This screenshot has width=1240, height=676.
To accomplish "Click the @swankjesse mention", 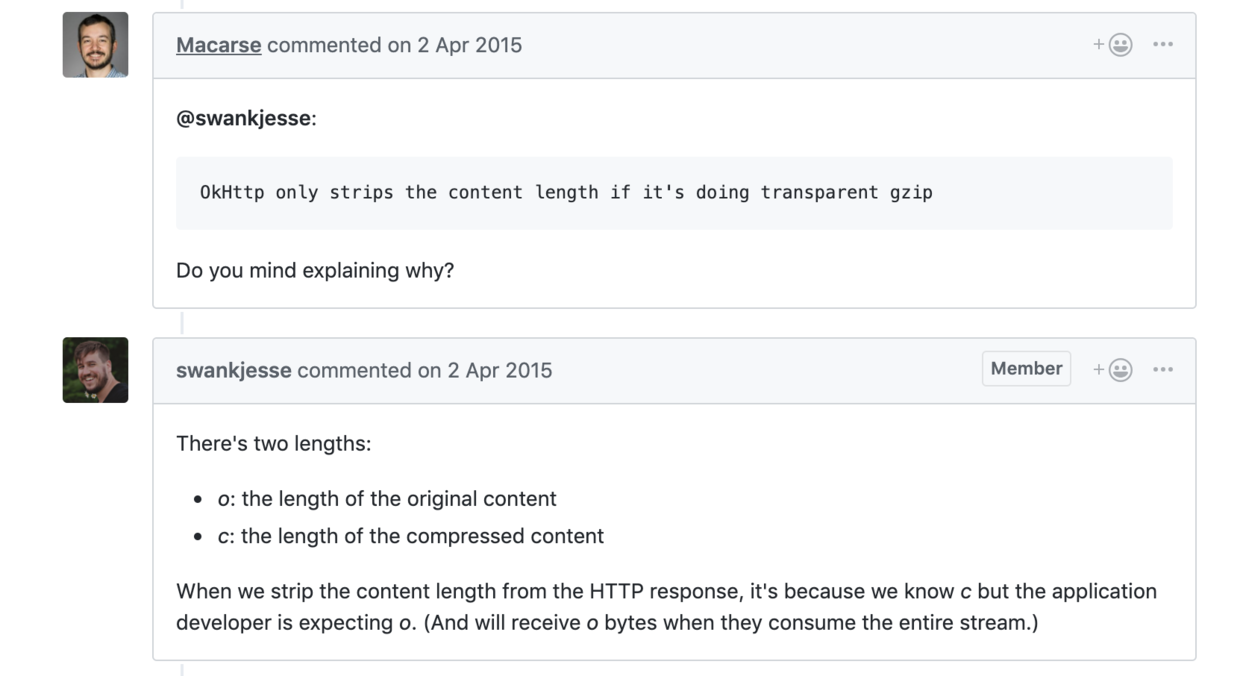I will 243,119.
